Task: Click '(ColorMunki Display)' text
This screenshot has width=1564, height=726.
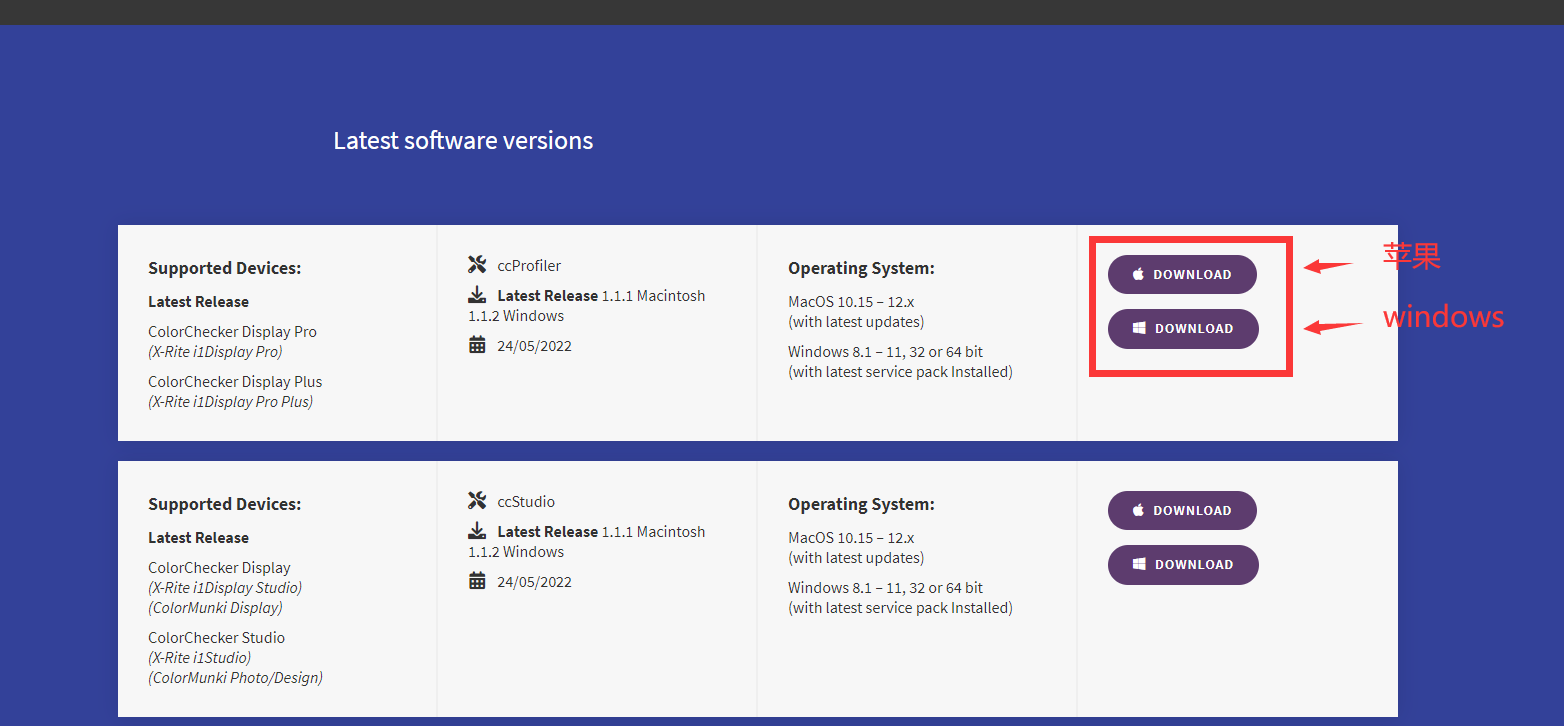Action: pos(215,608)
